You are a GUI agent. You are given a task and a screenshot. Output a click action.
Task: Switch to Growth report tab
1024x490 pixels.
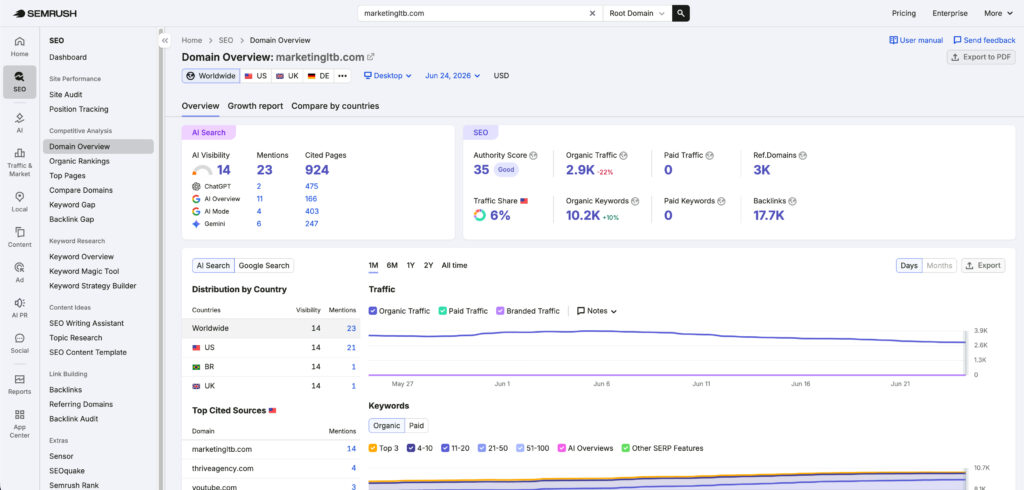click(x=255, y=106)
